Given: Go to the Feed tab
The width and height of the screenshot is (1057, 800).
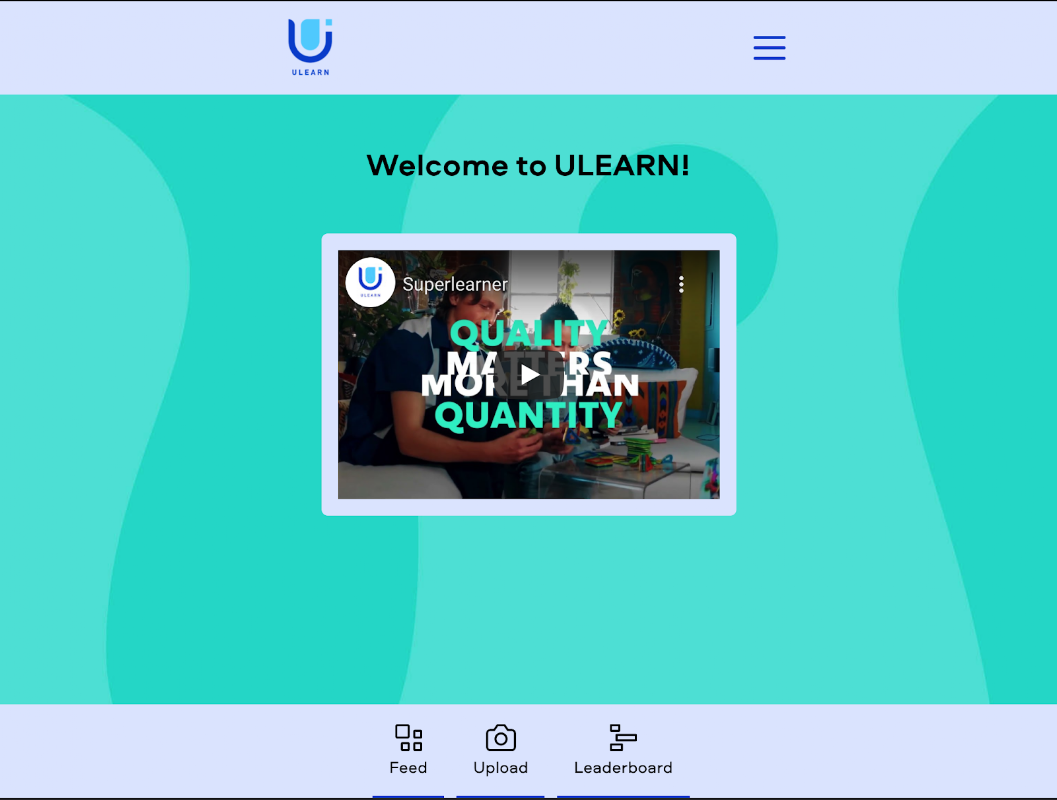Looking at the screenshot, I should (x=409, y=749).
